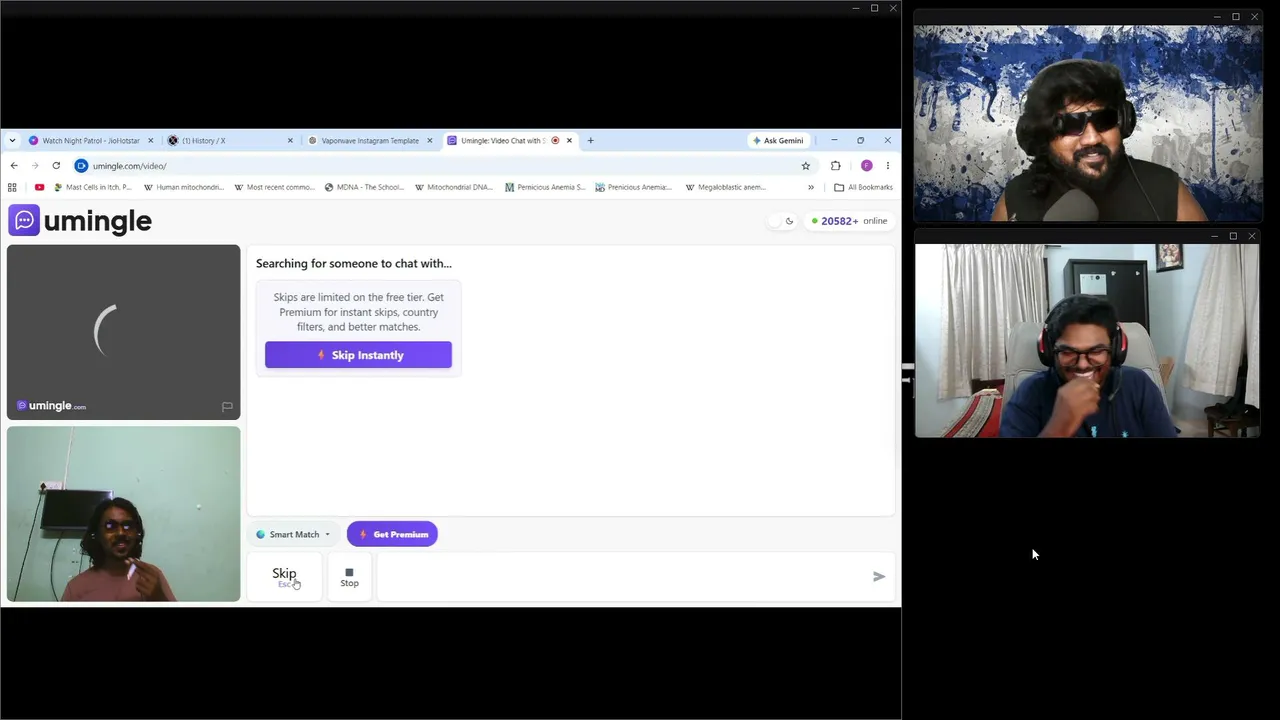1280x720 pixels.
Task: Open the Human mitochondri... bookmark
Action: [x=184, y=187]
